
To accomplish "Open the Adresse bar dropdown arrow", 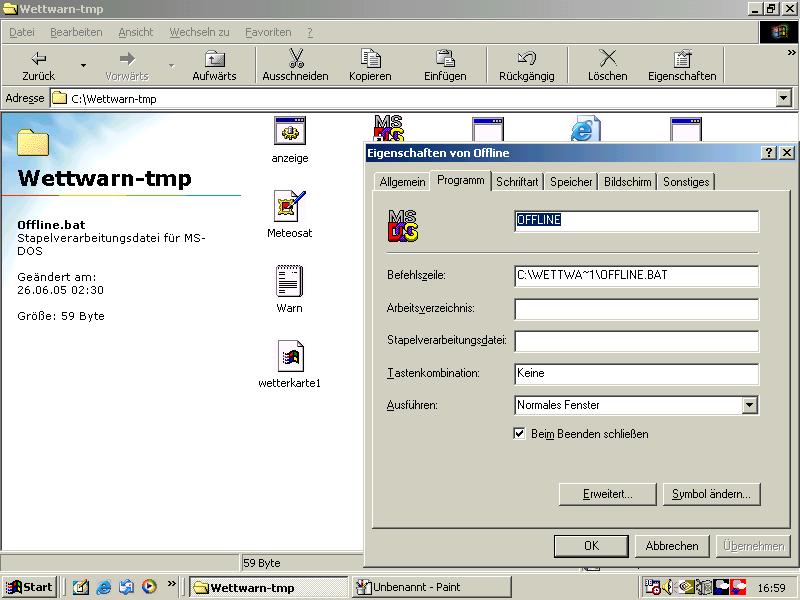I will pos(783,99).
